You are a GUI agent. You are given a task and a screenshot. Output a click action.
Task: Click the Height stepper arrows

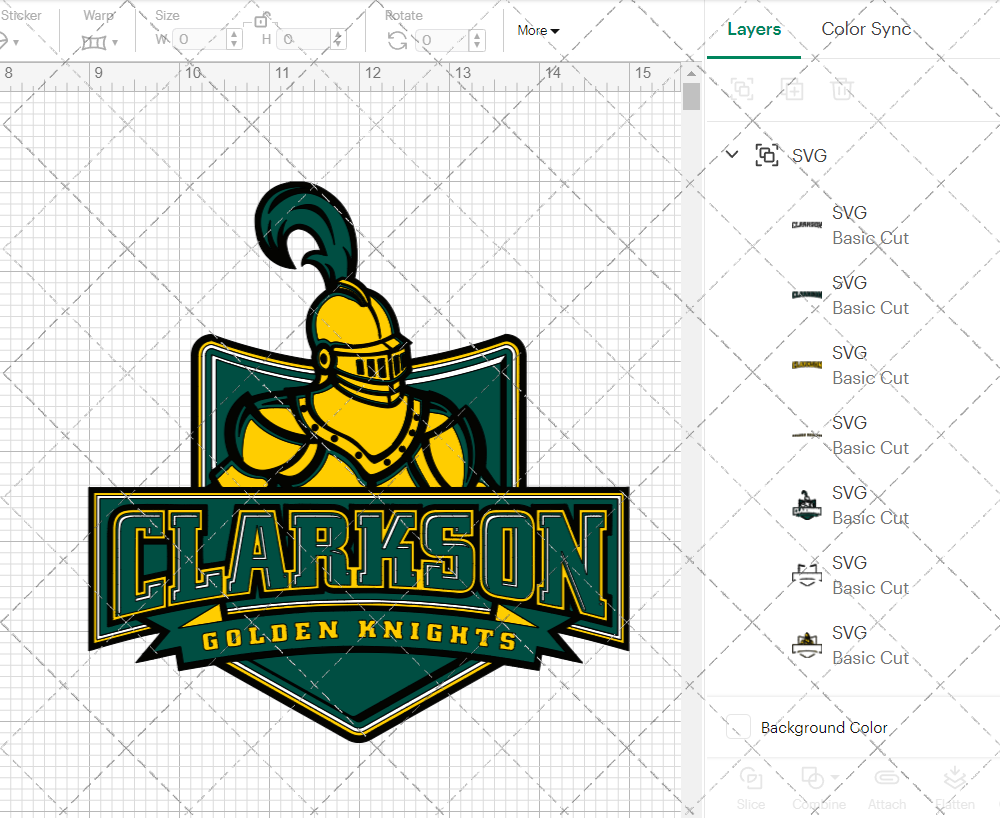point(338,40)
